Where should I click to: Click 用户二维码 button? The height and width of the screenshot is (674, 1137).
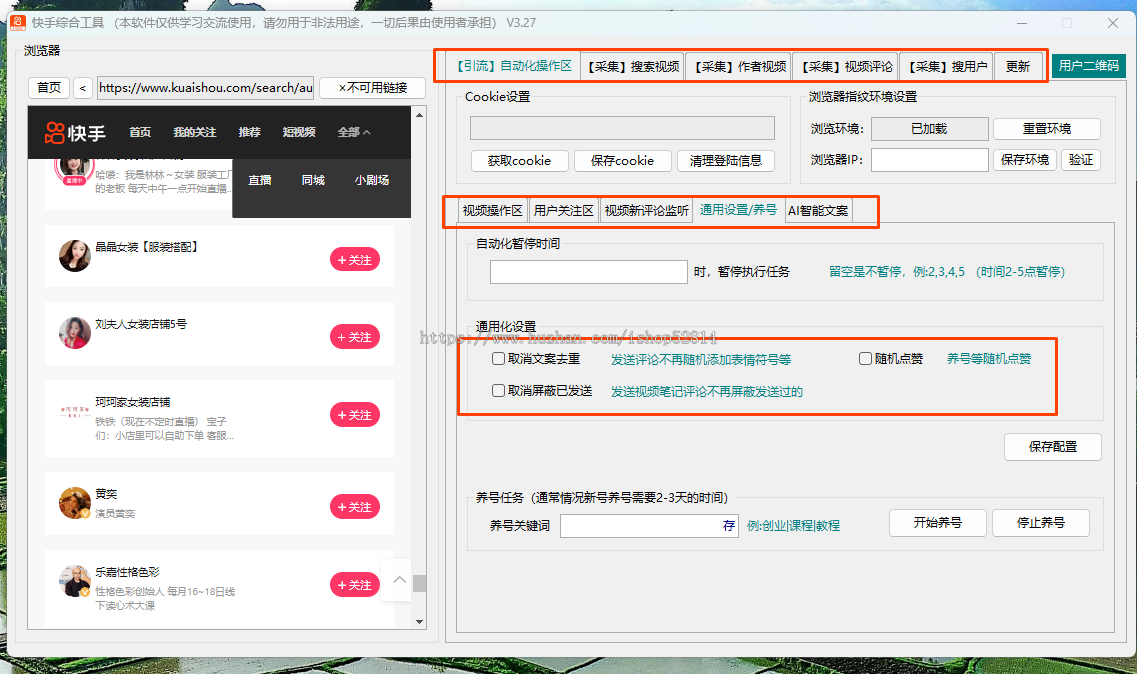click(1088, 66)
